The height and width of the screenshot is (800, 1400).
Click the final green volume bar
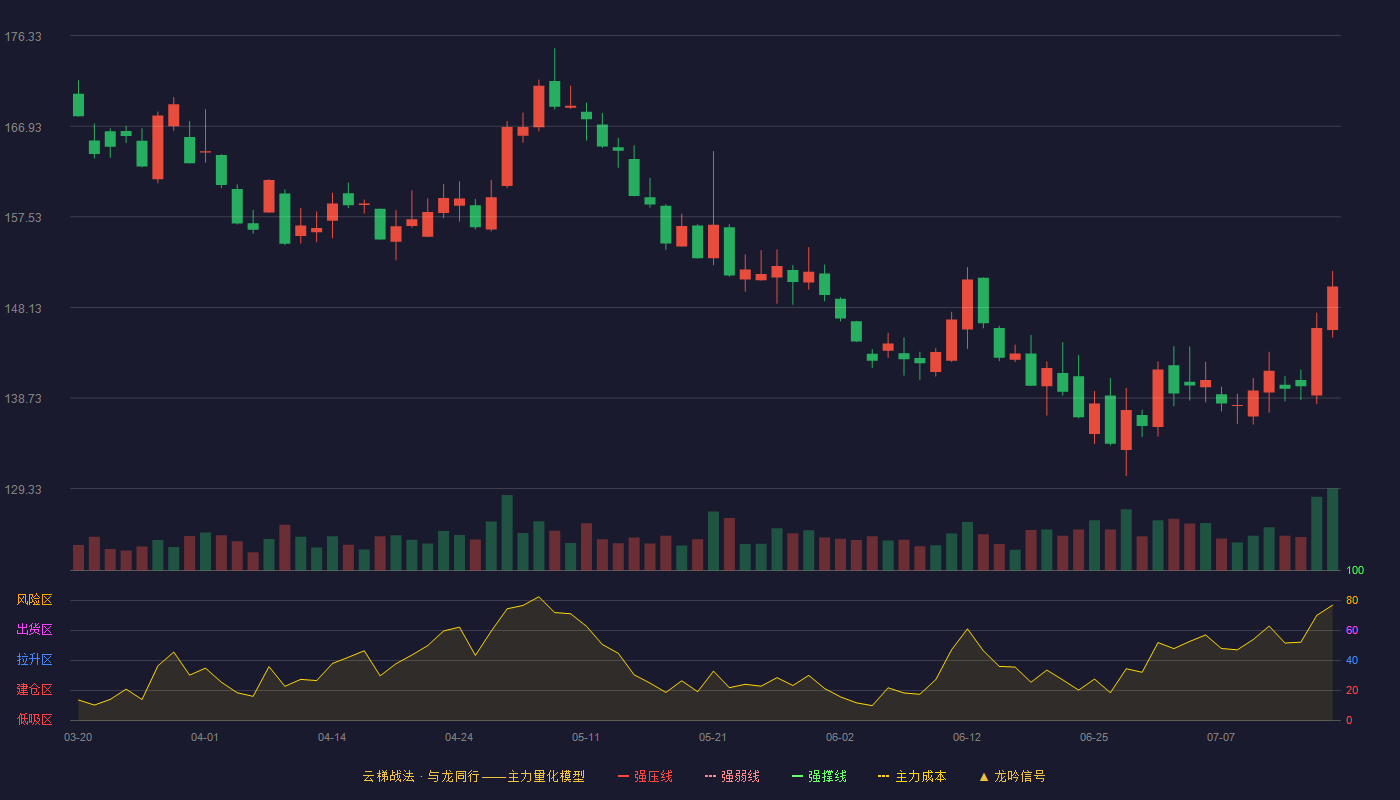pyautogui.click(x=1332, y=529)
